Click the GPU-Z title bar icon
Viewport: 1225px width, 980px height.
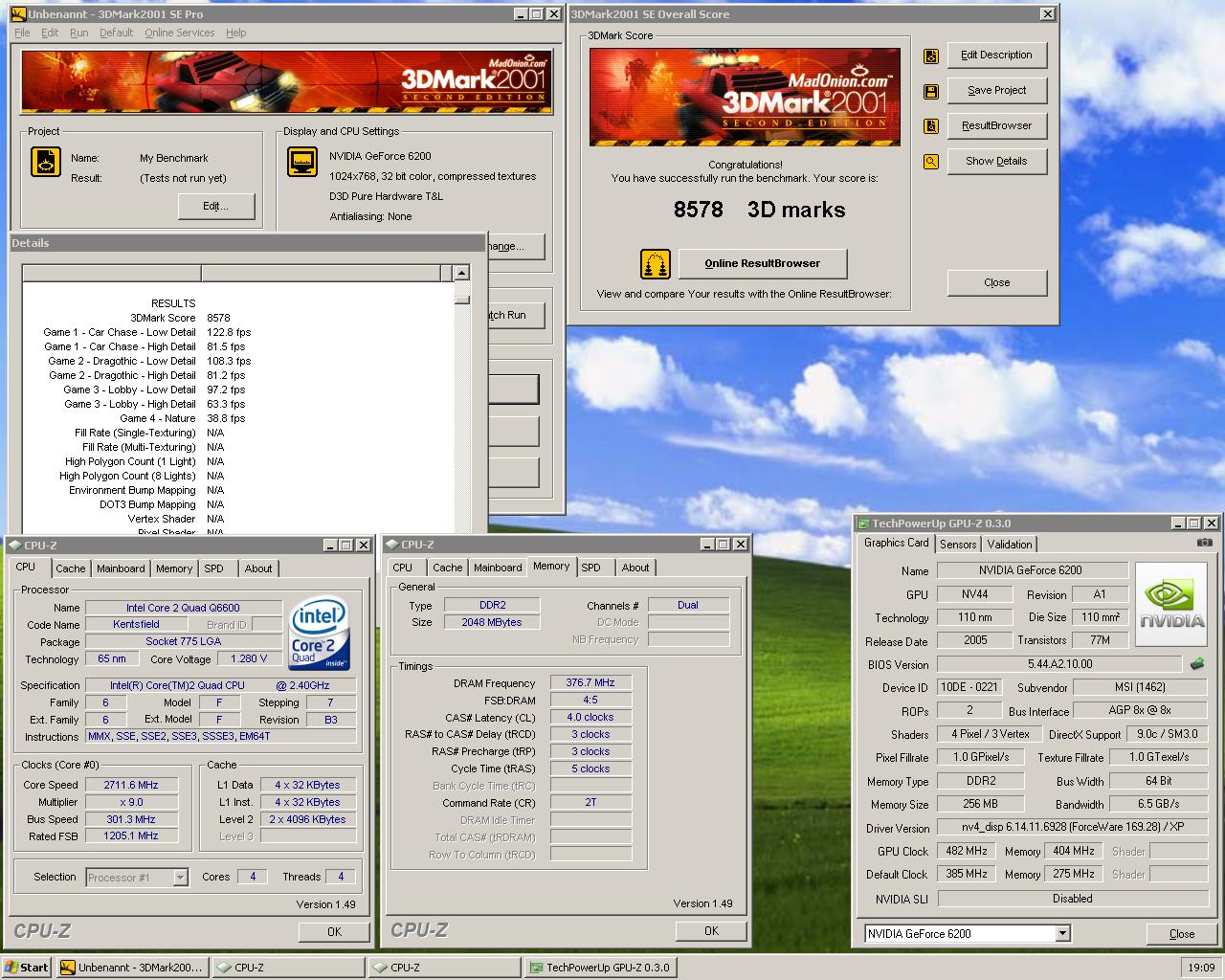[863, 523]
